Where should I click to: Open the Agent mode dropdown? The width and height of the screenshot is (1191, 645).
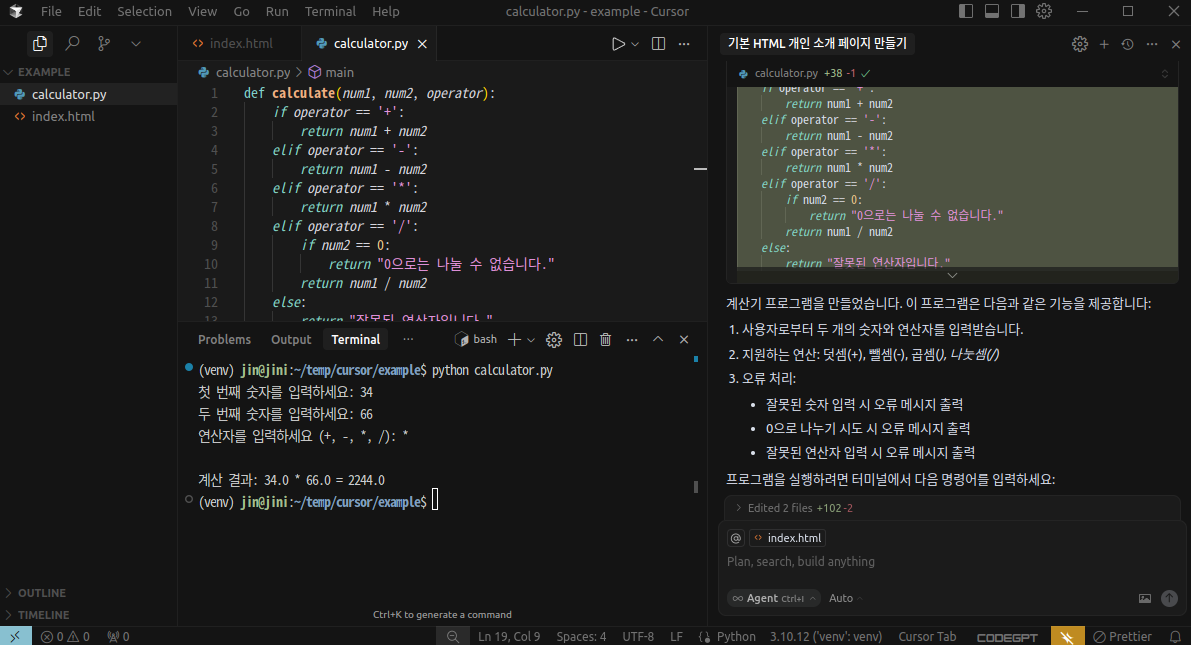pos(773,598)
